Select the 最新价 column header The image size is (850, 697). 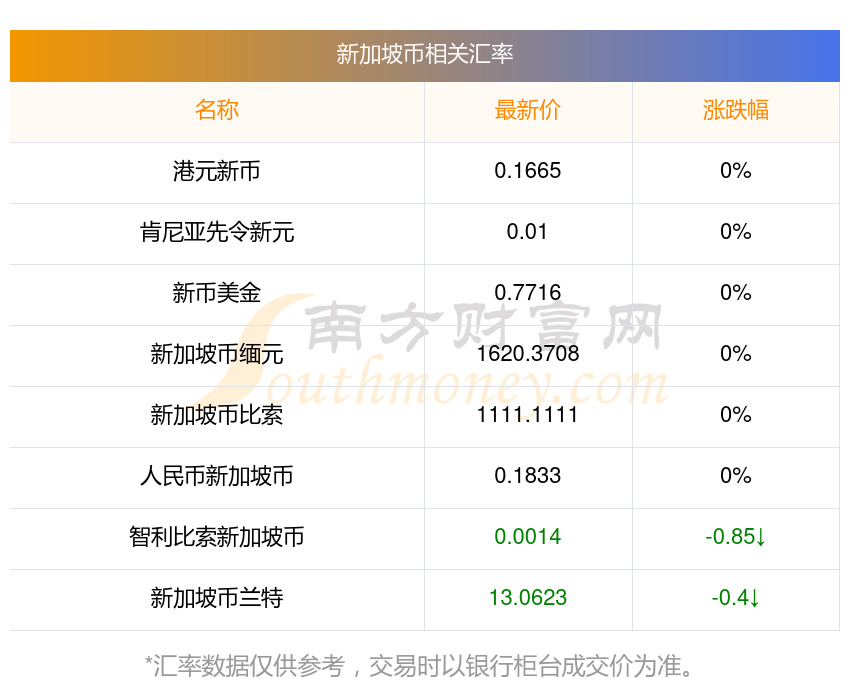pos(527,110)
